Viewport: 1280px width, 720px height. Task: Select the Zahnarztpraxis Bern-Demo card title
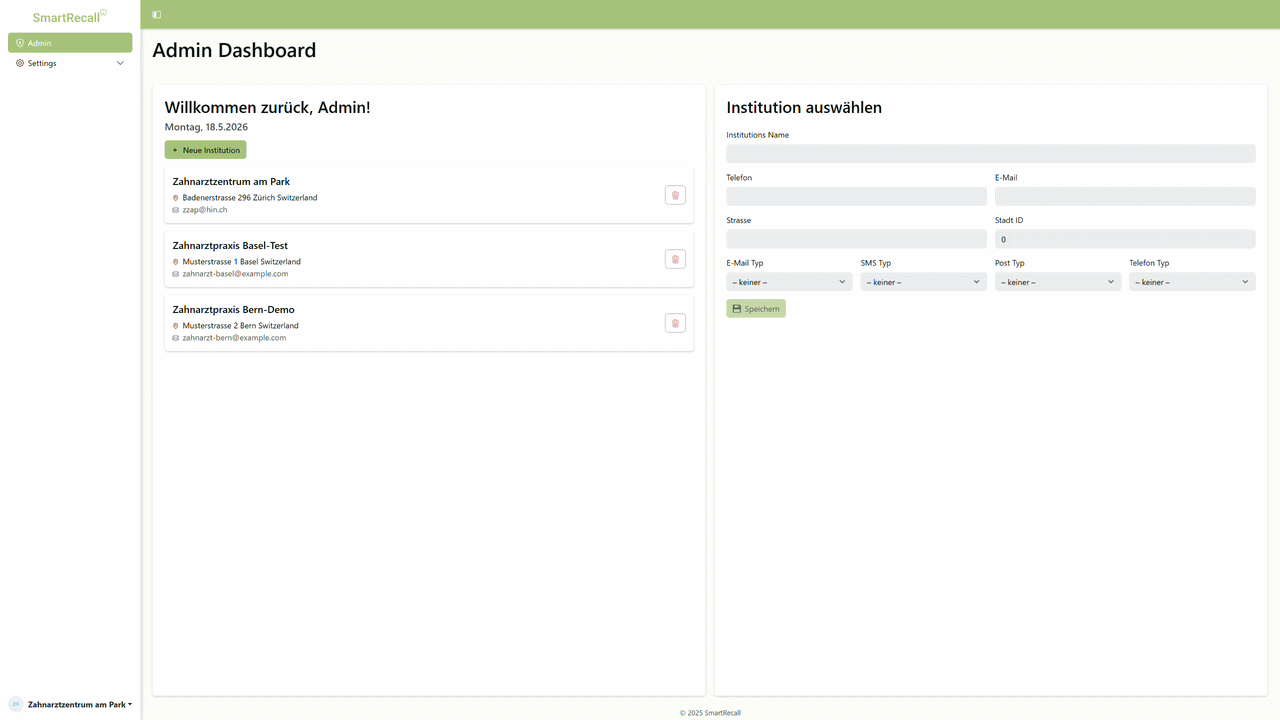coord(233,310)
